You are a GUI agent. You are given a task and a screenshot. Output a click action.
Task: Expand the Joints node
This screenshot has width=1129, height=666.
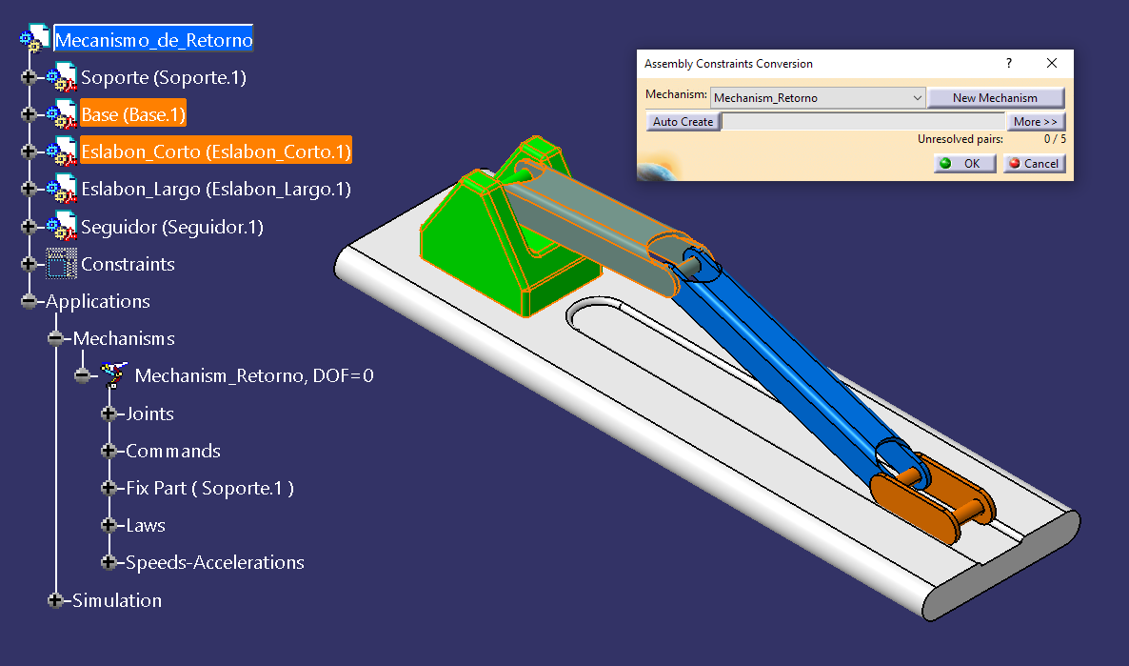coord(109,414)
